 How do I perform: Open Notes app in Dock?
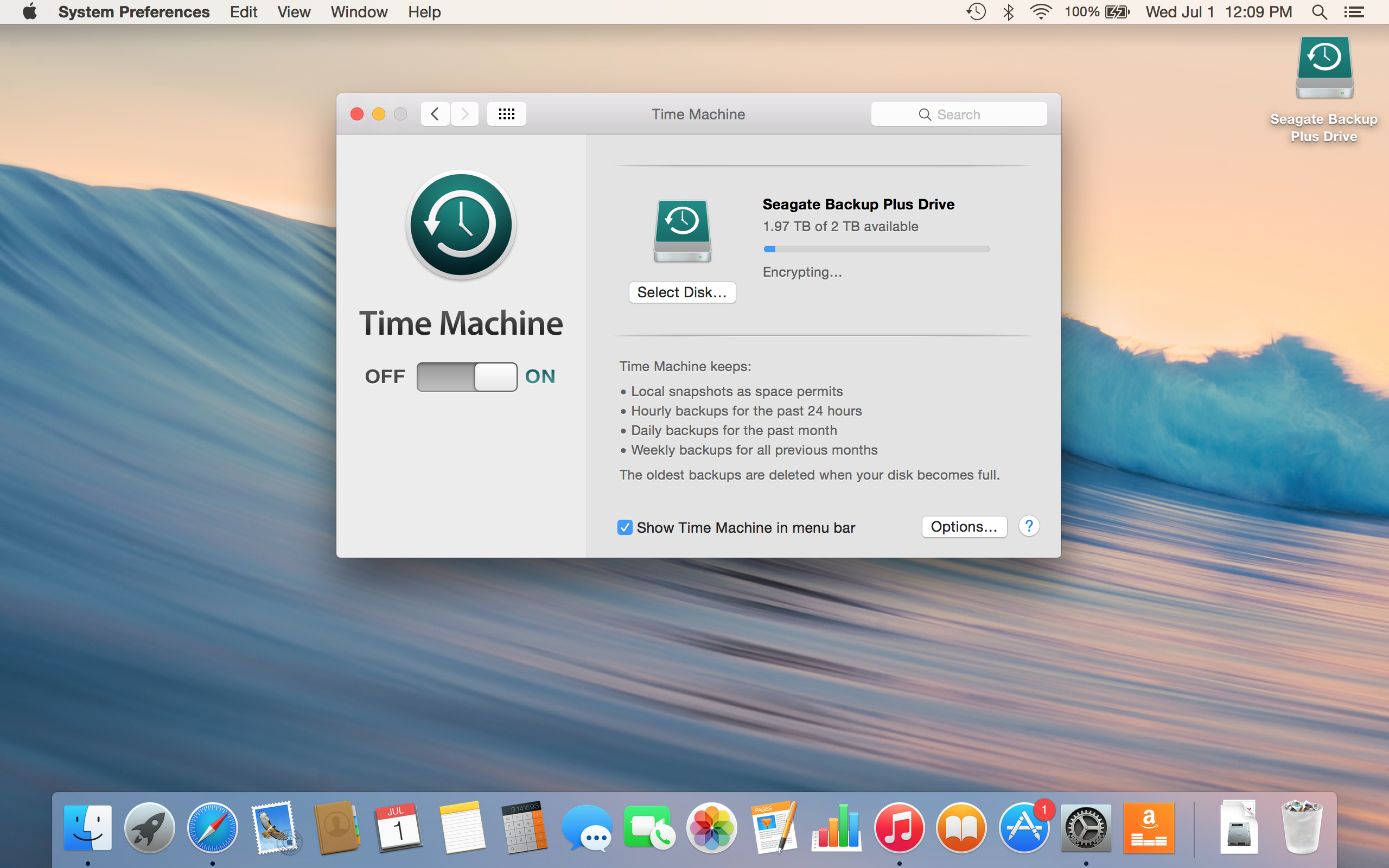click(462, 828)
